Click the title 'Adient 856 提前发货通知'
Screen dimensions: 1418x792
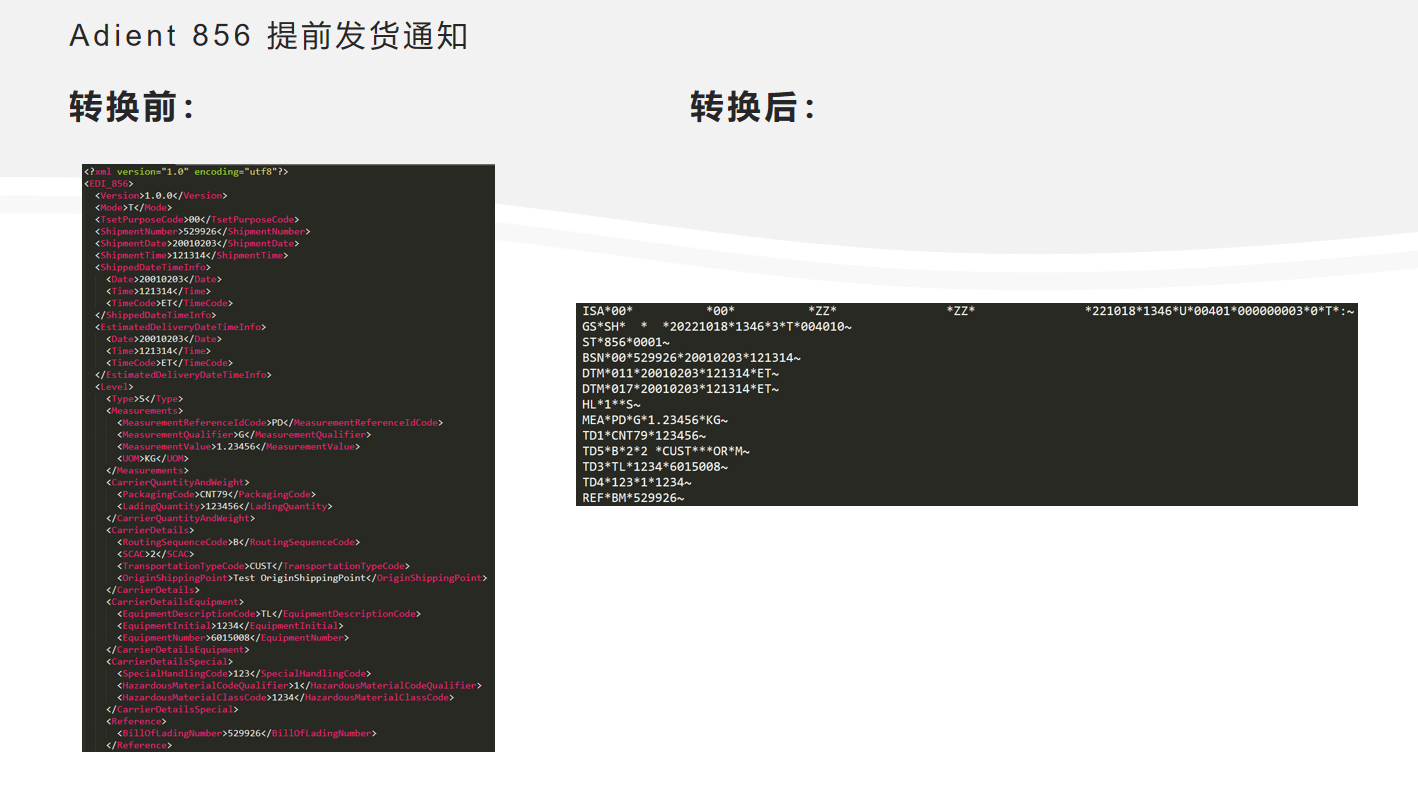click(x=268, y=36)
